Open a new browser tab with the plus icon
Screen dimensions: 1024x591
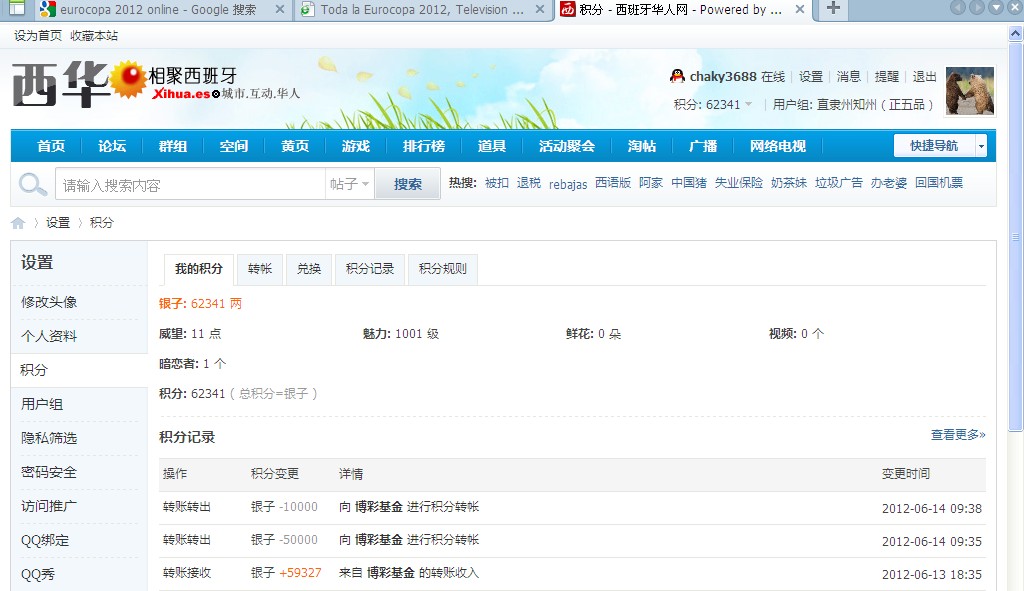point(834,9)
